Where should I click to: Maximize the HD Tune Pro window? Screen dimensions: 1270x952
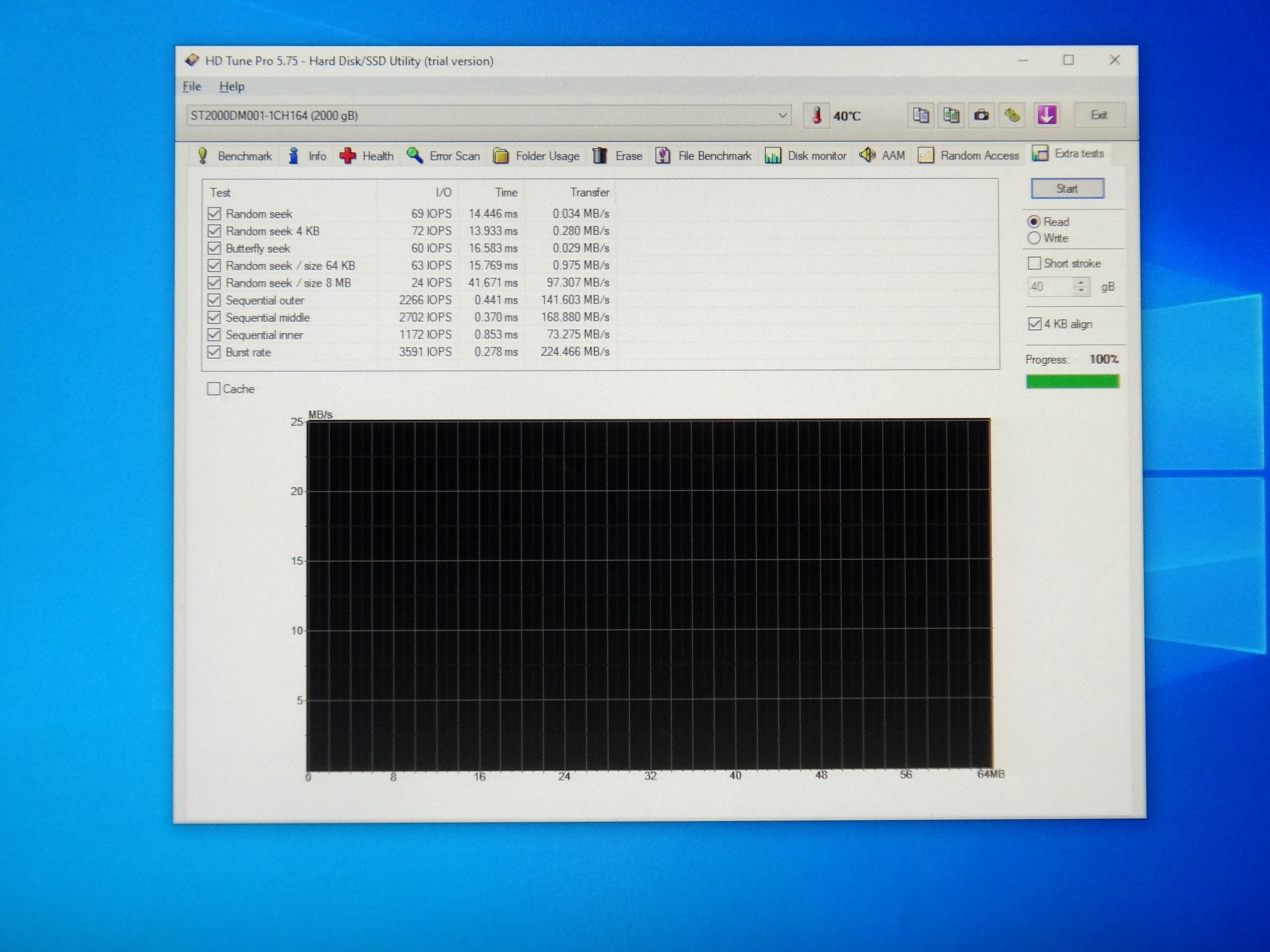(1069, 60)
